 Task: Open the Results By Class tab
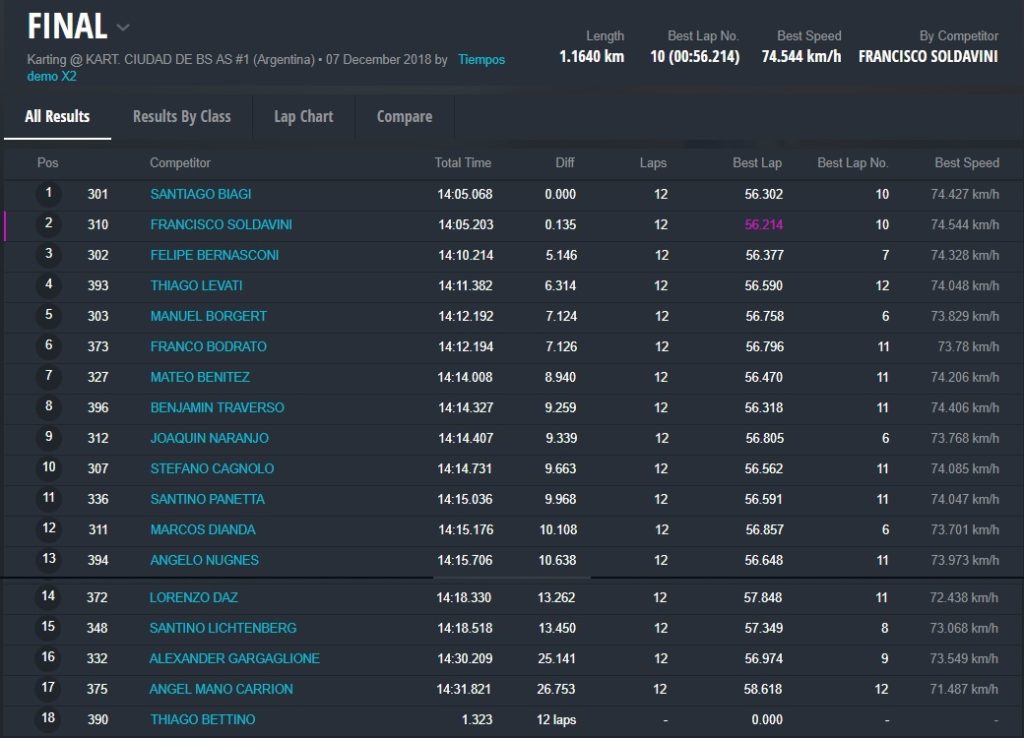click(181, 117)
